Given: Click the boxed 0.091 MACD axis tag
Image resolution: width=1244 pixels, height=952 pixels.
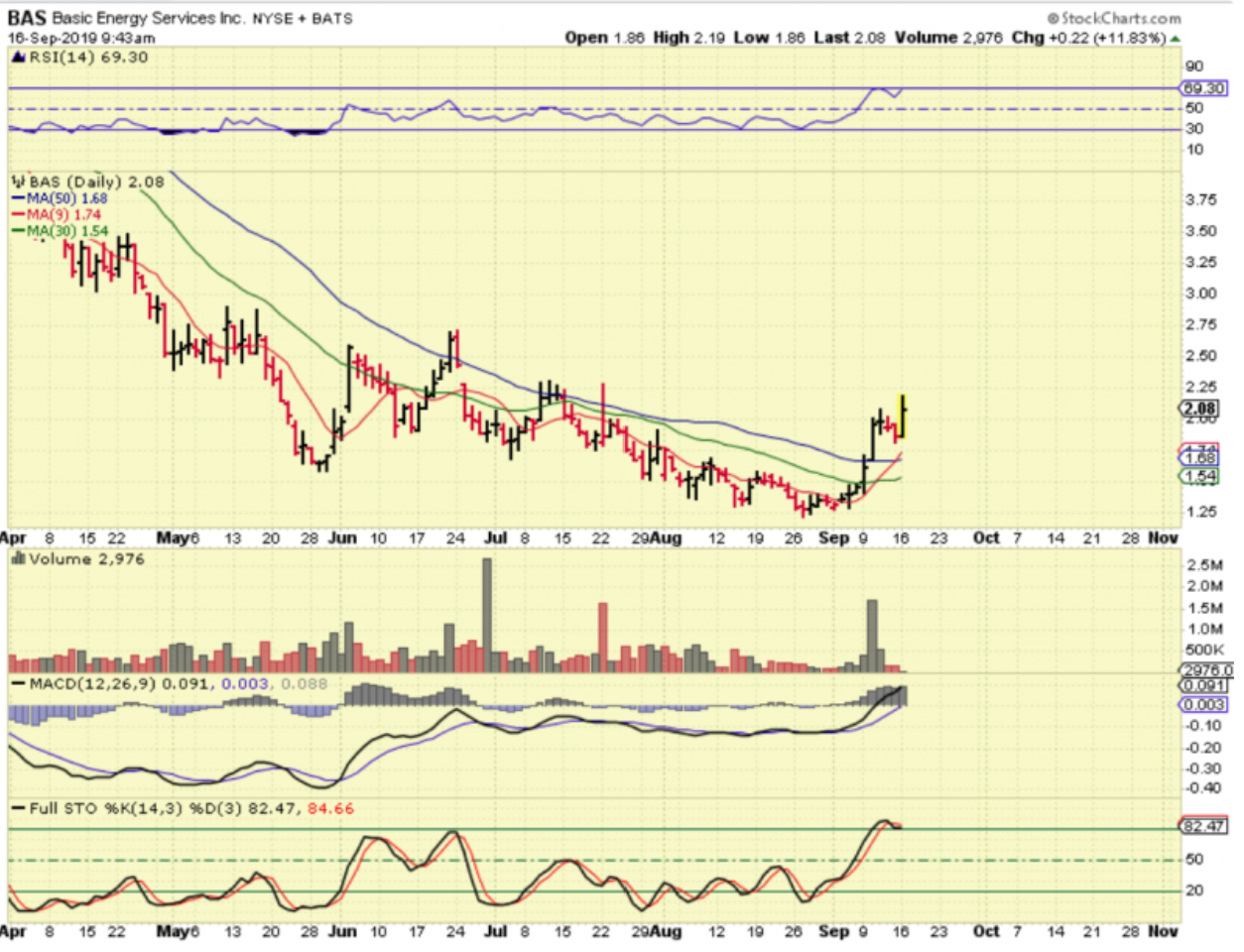Looking at the screenshot, I should coord(1203,685).
